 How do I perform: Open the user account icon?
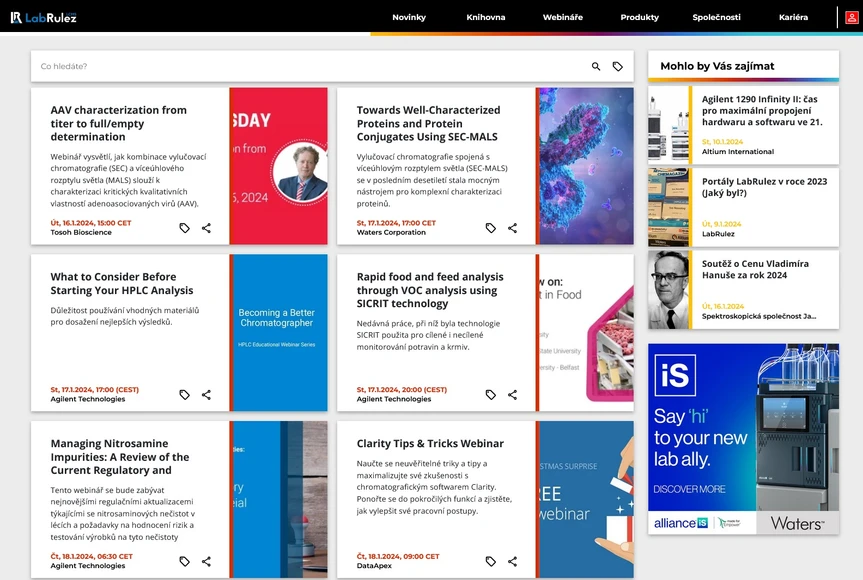coord(851,18)
